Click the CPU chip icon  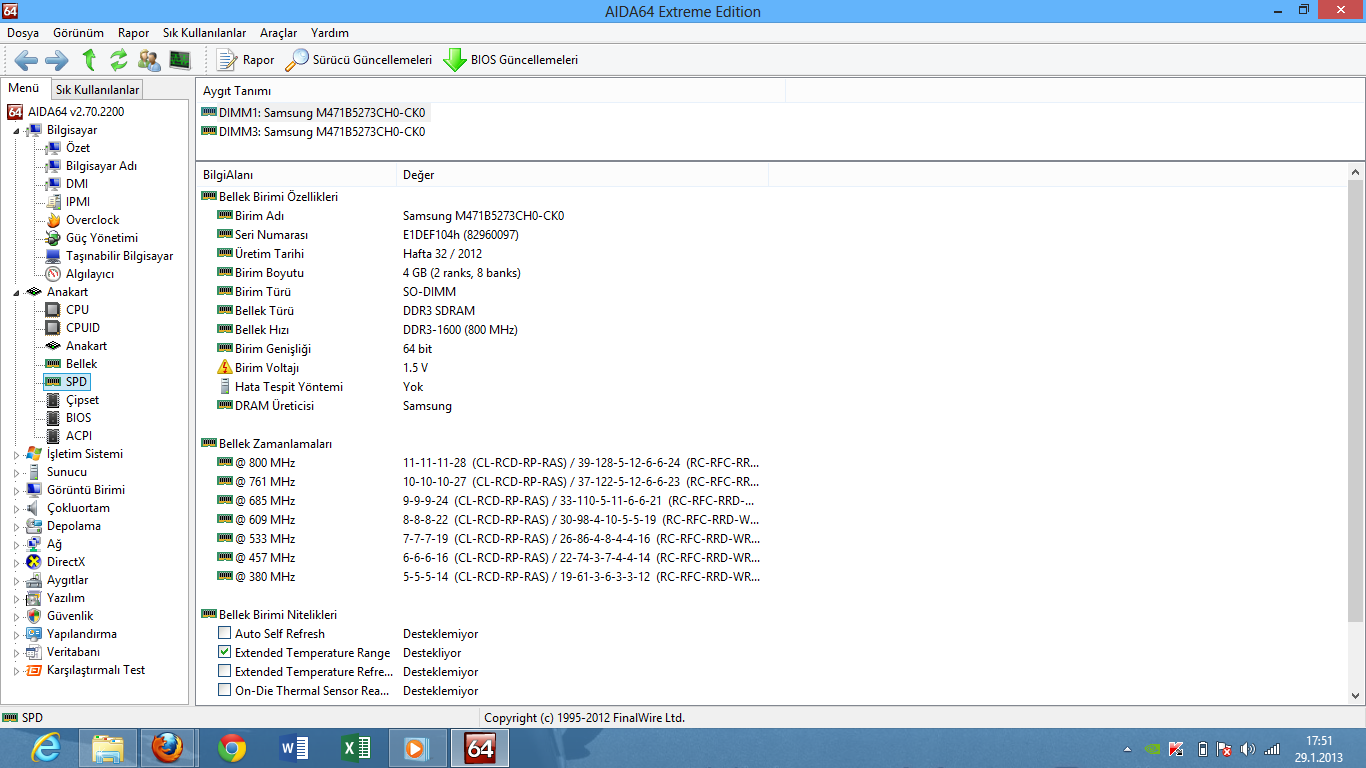click(53, 310)
